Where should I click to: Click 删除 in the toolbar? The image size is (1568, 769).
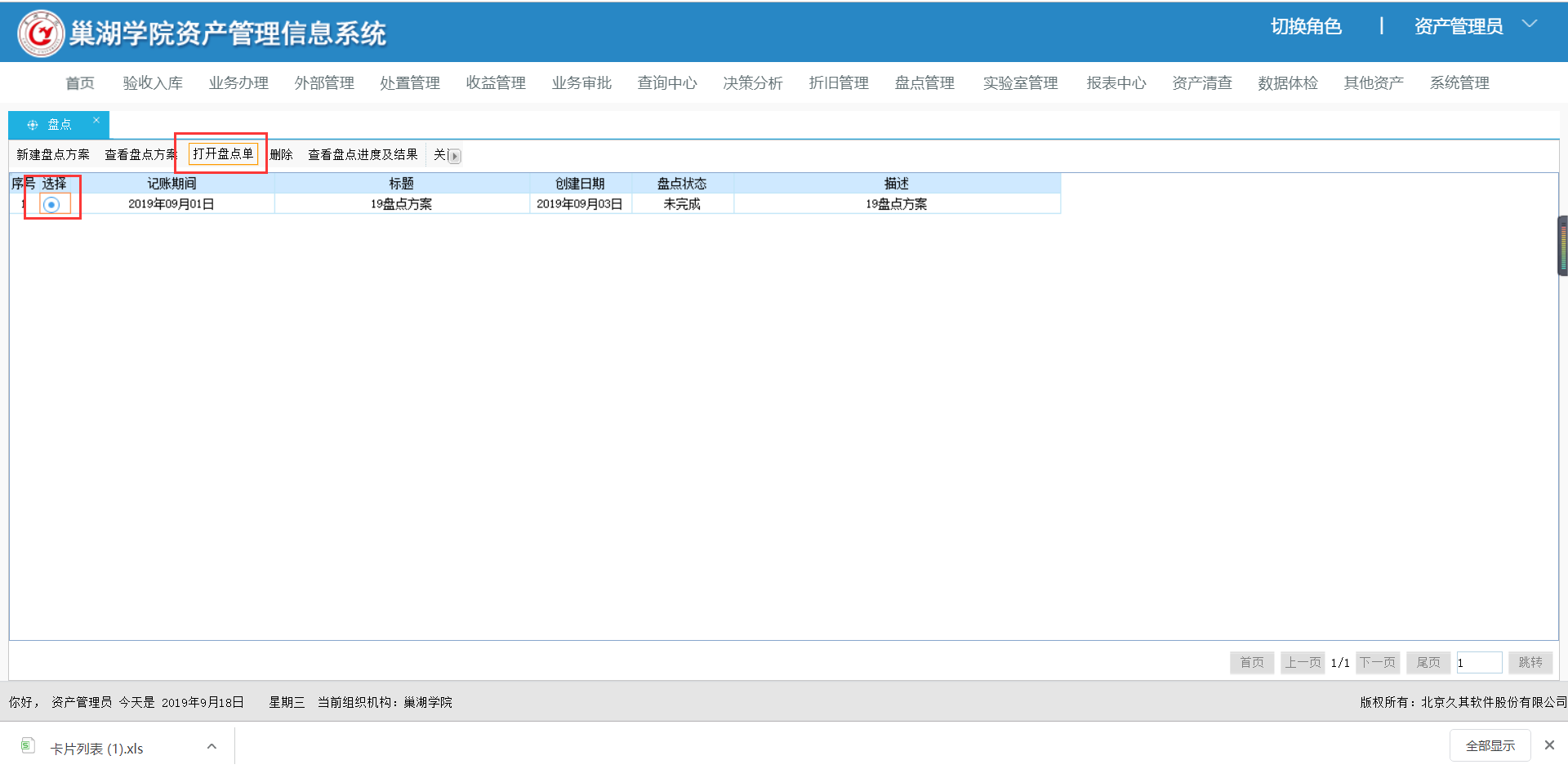[x=281, y=154]
